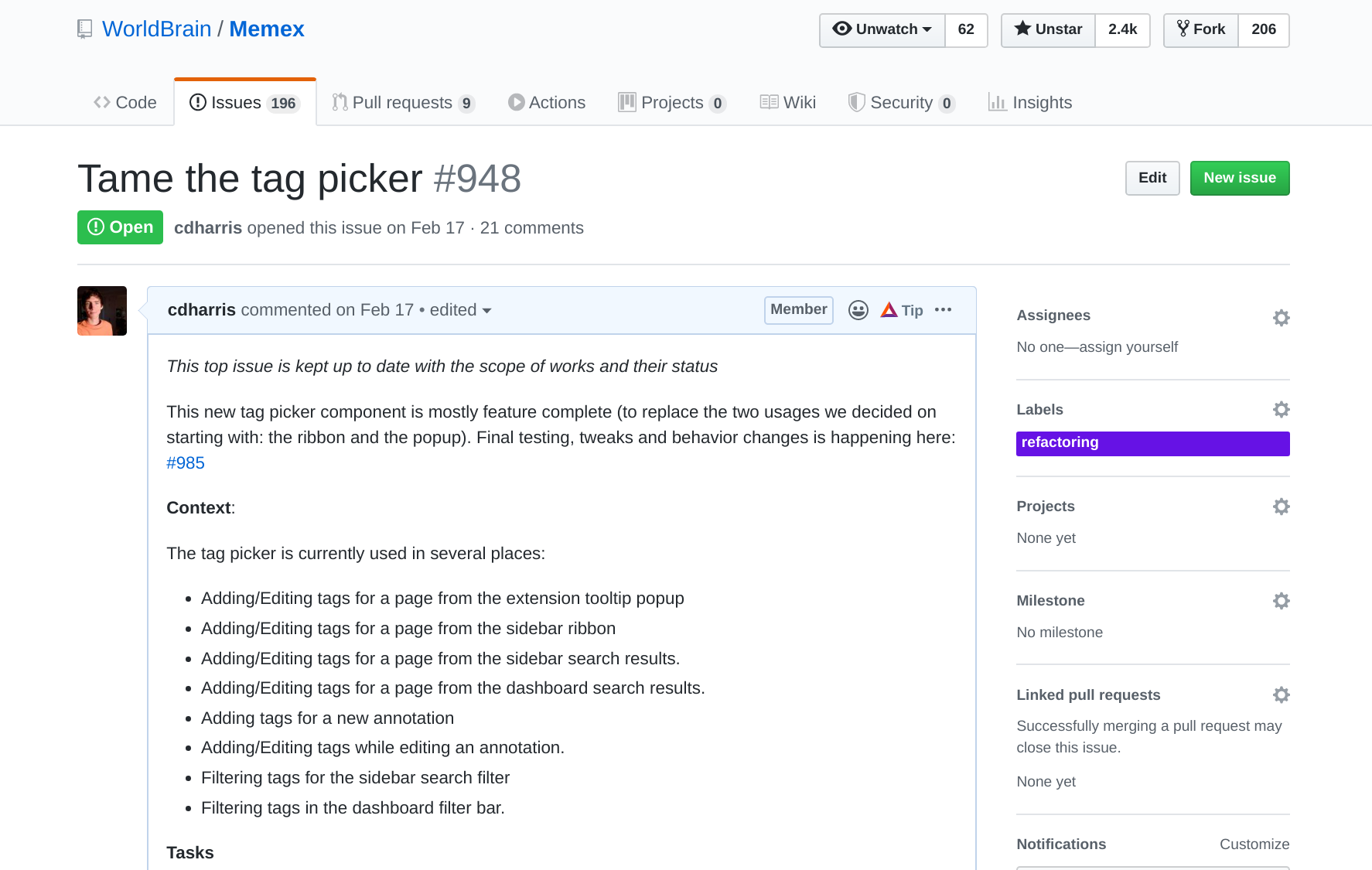The width and height of the screenshot is (1372, 870).
Task: Open the Projects tab in repo navigation
Action: tap(672, 103)
